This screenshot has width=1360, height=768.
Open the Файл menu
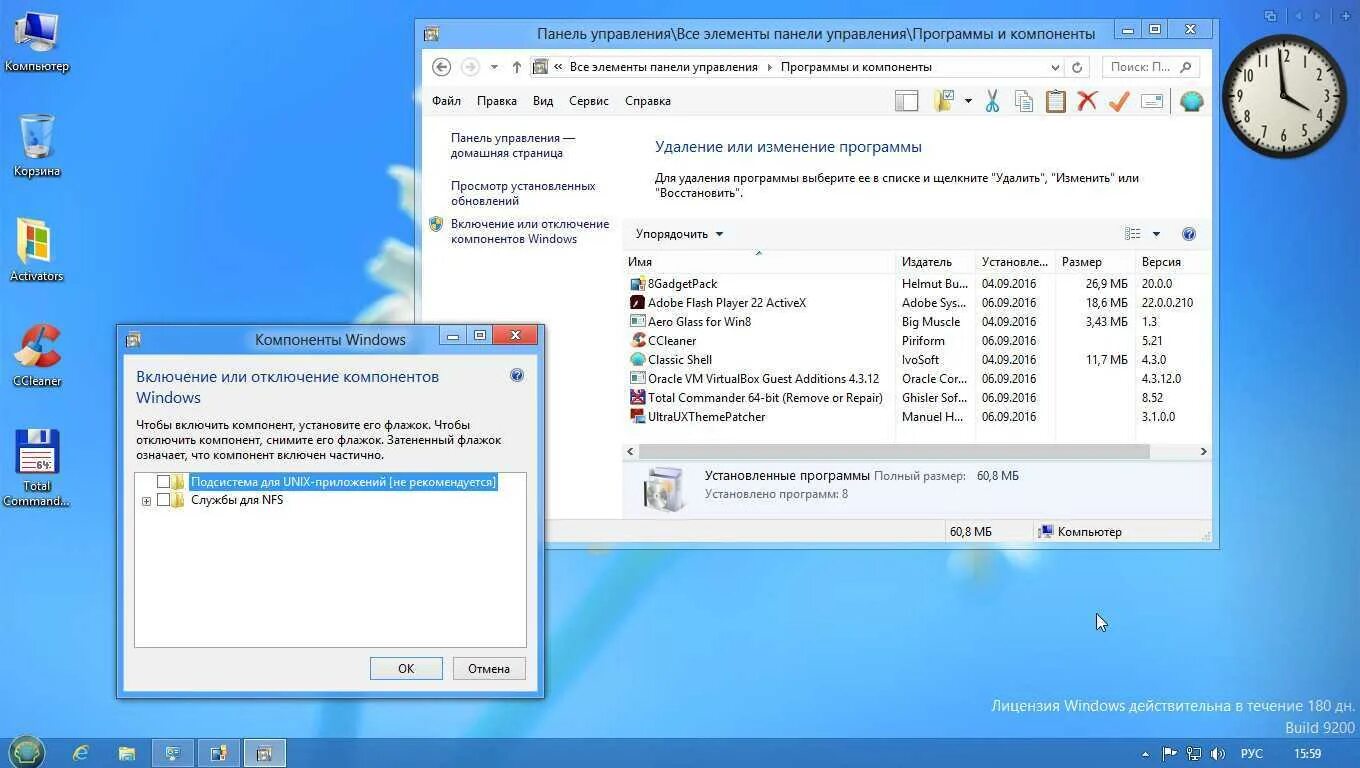click(x=446, y=101)
